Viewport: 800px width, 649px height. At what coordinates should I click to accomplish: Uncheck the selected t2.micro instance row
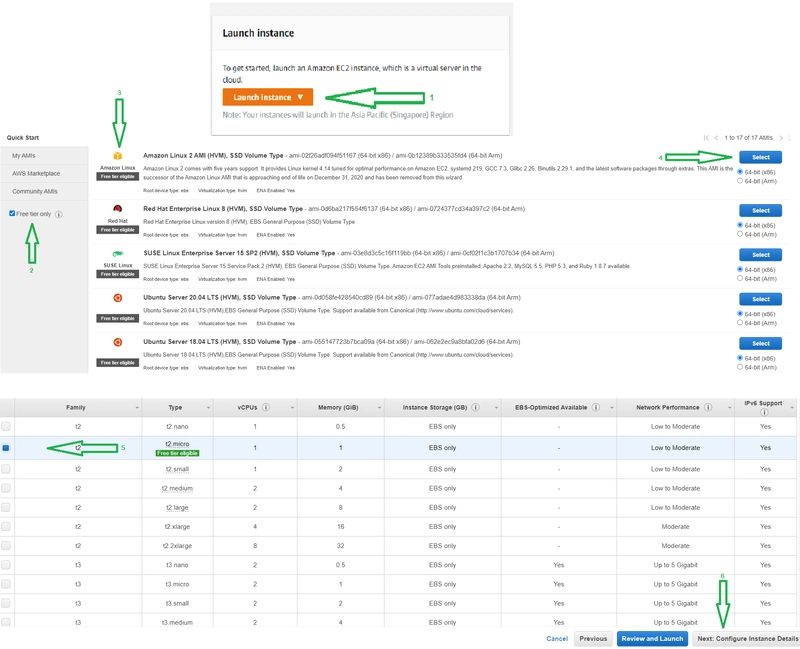[6, 447]
